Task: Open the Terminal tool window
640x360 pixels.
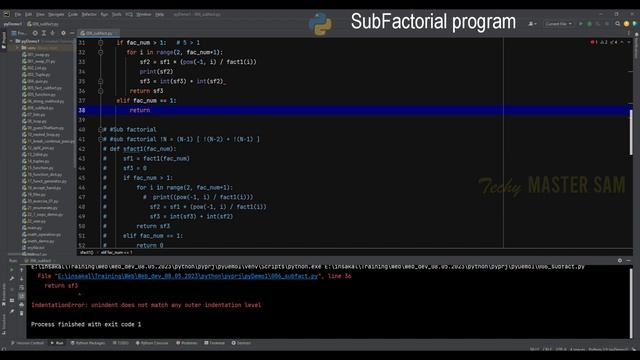Action: tap(214, 343)
